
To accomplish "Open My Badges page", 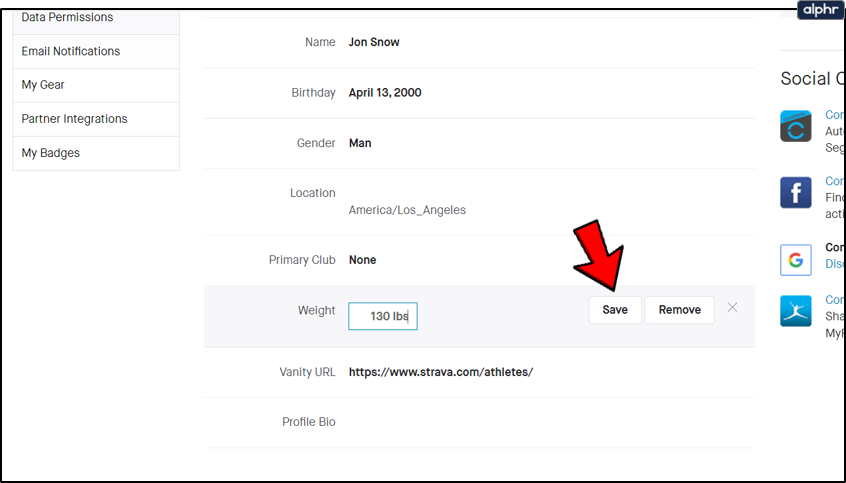I will click(51, 153).
